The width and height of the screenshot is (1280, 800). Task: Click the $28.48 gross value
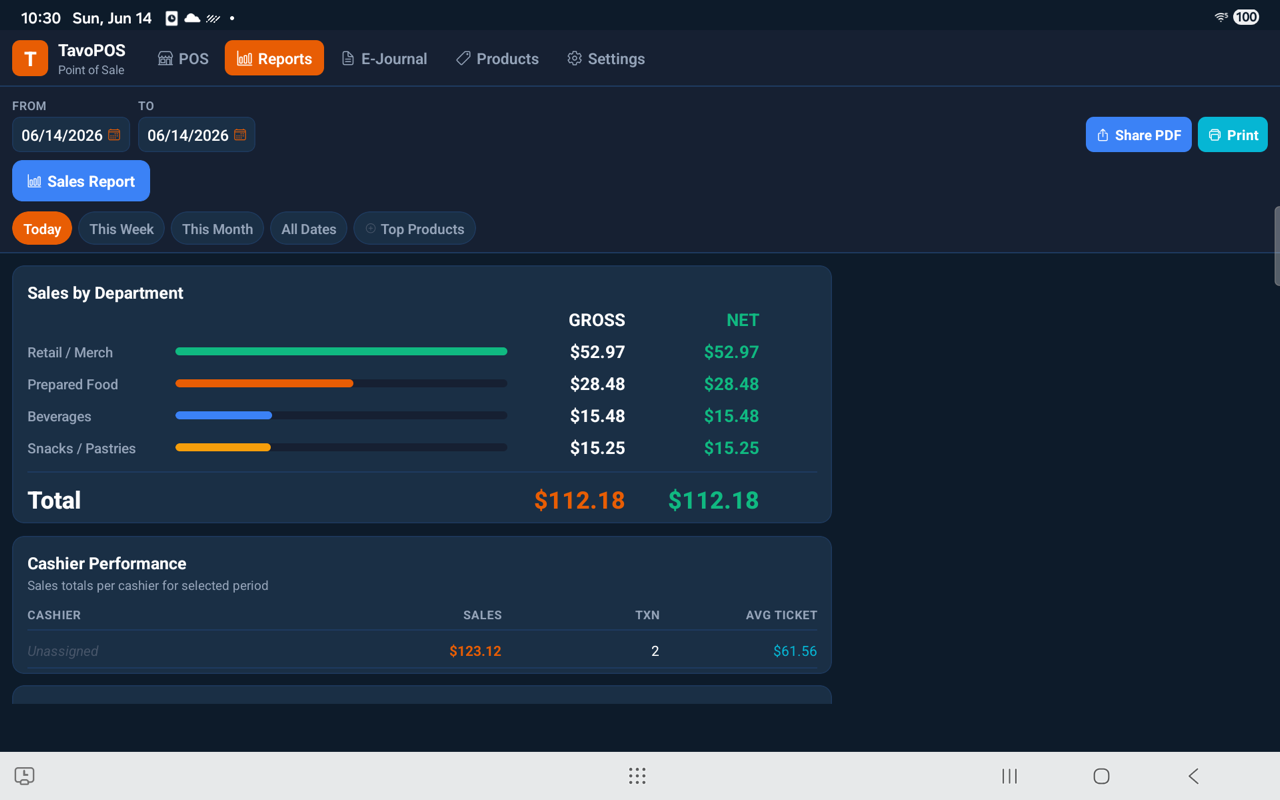[597, 384]
